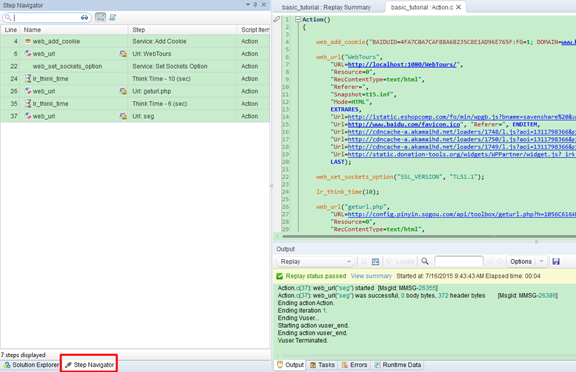Sort by the Step column header
This screenshot has width=576, height=372.
[182, 30]
